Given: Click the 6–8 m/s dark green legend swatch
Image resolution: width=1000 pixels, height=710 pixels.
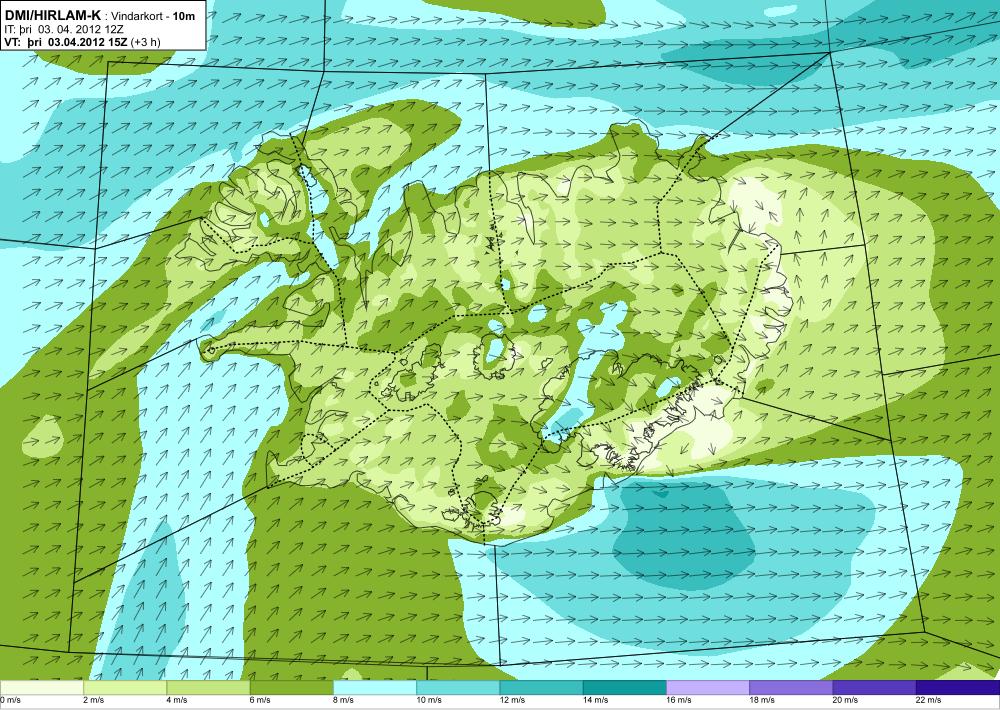Looking at the screenshot, I should (291, 688).
